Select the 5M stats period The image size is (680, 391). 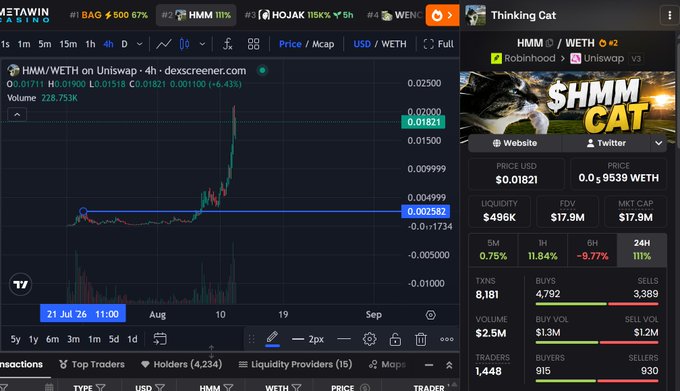tap(493, 250)
